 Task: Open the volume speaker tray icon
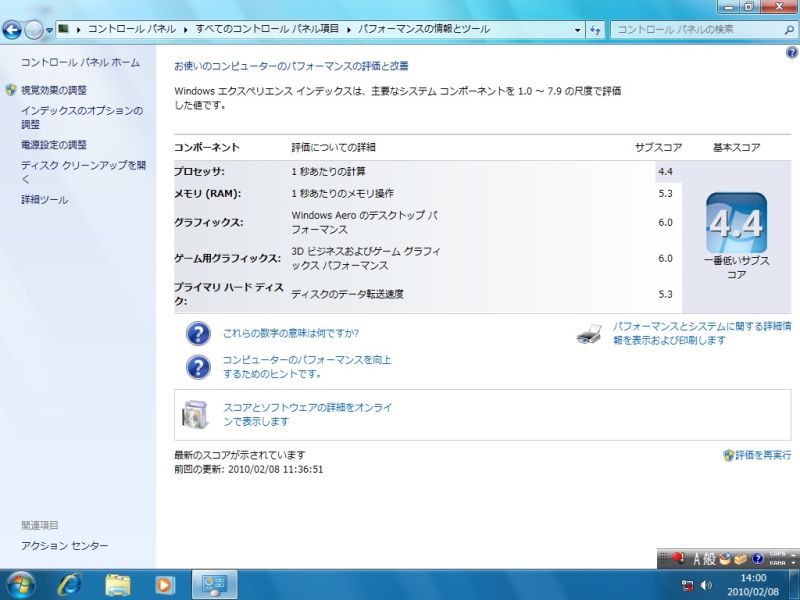[707, 585]
